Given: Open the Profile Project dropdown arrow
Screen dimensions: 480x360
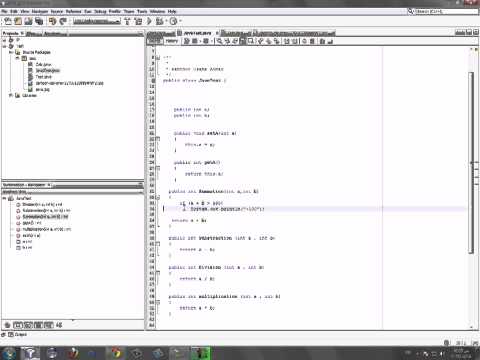Looking at the screenshot, I should coord(180,21).
